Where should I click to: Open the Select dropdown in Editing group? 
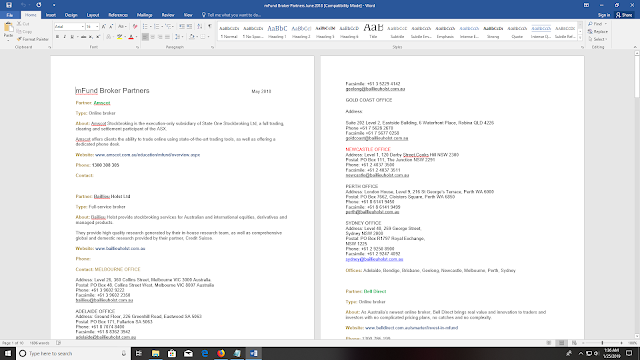[x=599, y=39]
